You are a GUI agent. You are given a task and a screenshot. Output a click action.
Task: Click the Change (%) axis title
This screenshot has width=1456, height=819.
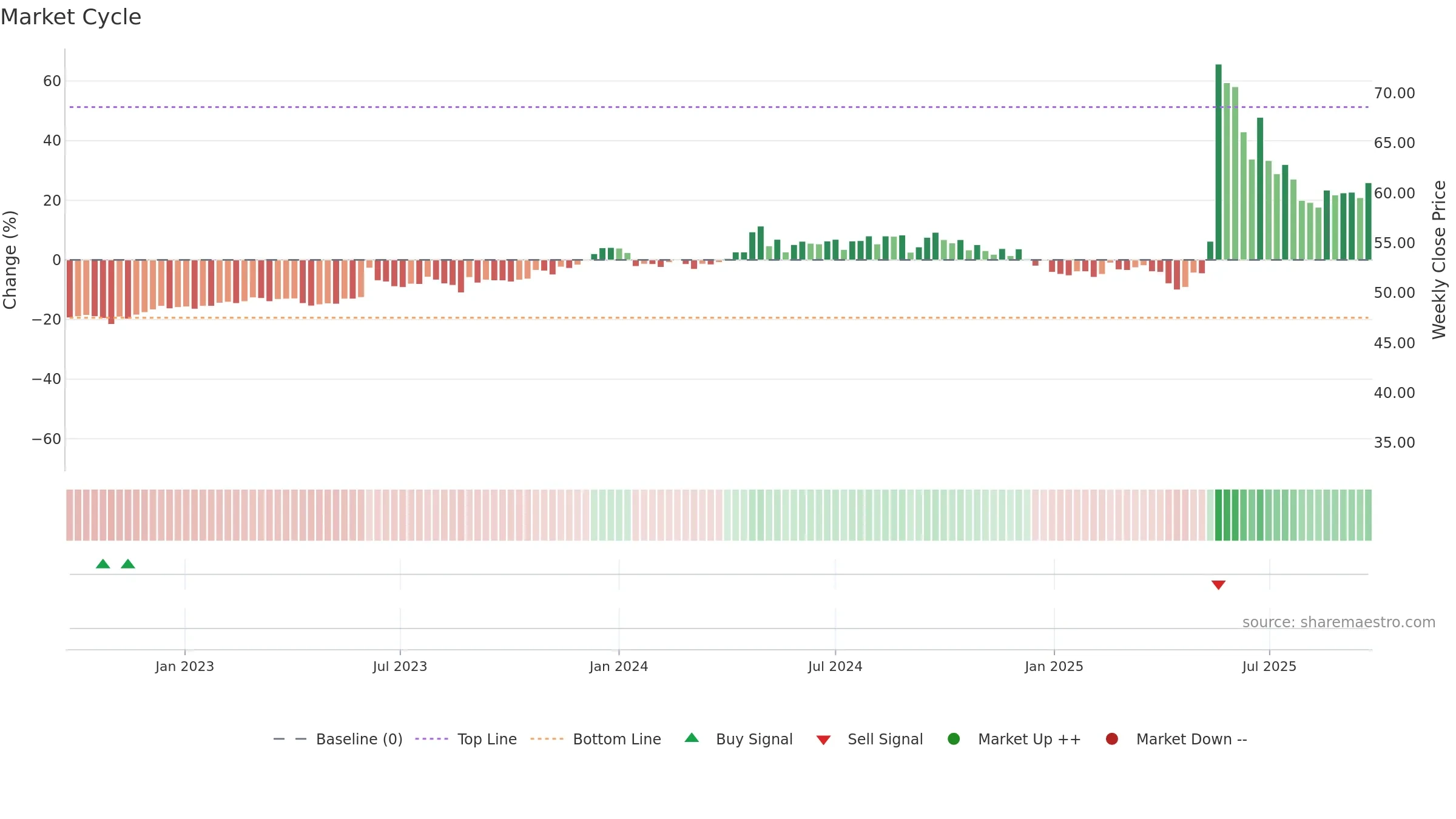coord(10,260)
